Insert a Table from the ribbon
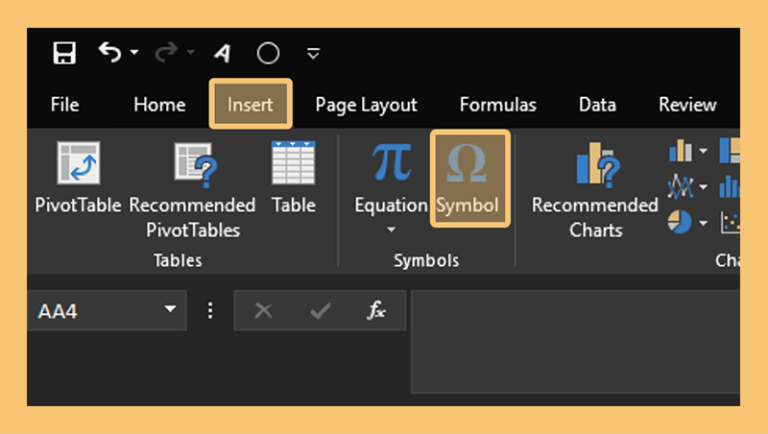Viewport: 768px width, 434px height. [293, 178]
